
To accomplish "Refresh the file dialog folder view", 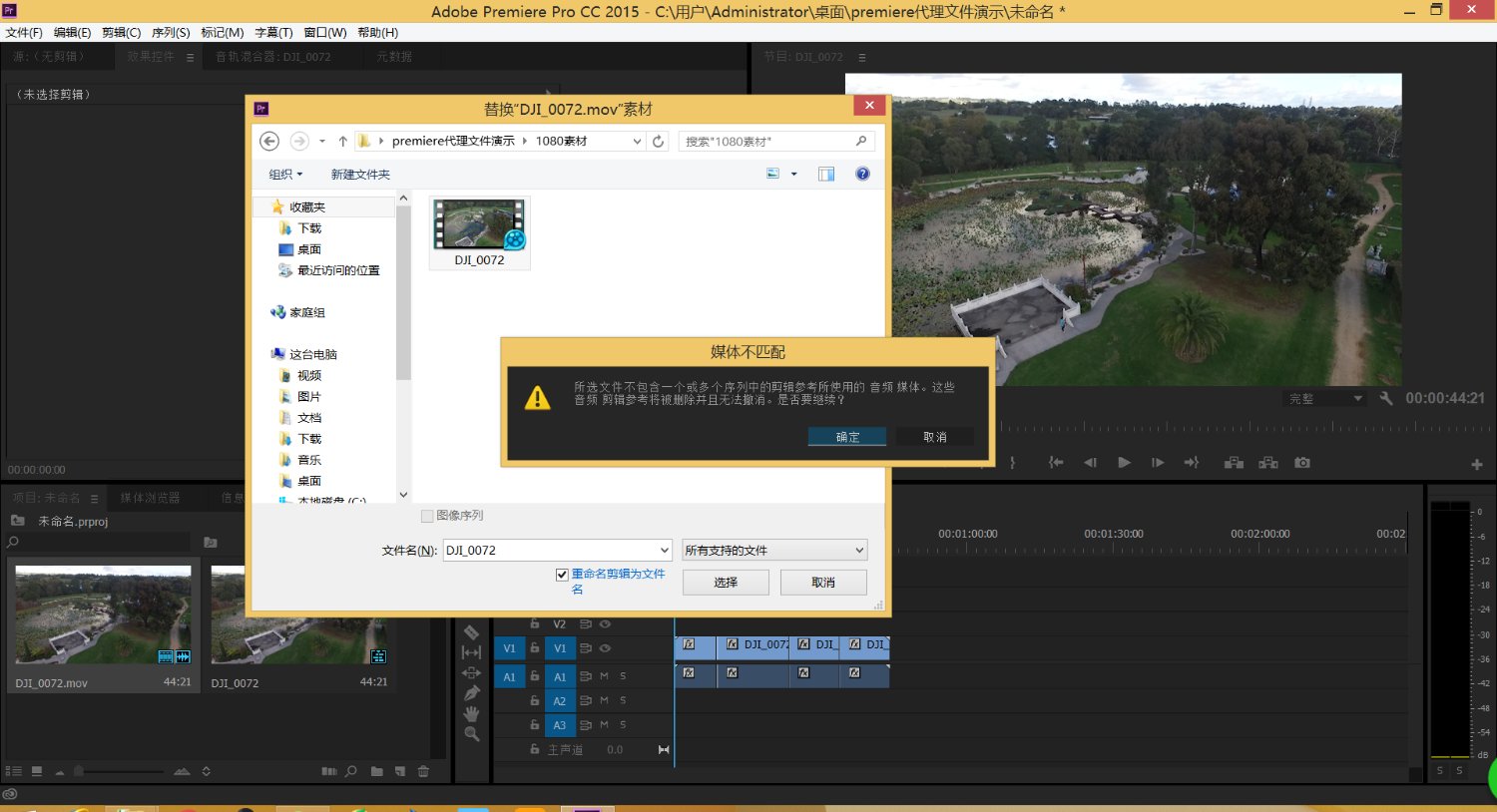I will tap(659, 142).
